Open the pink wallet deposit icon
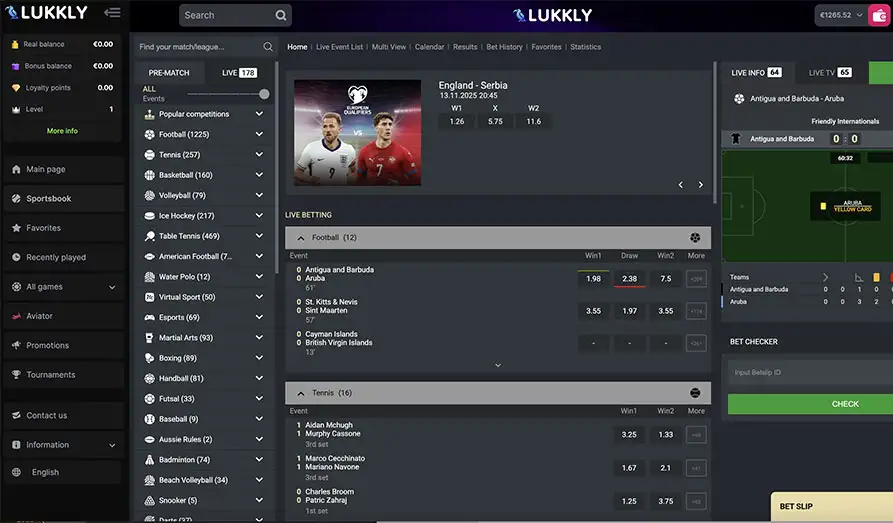Viewport: 893px width, 523px height. click(x=879, y=15)
